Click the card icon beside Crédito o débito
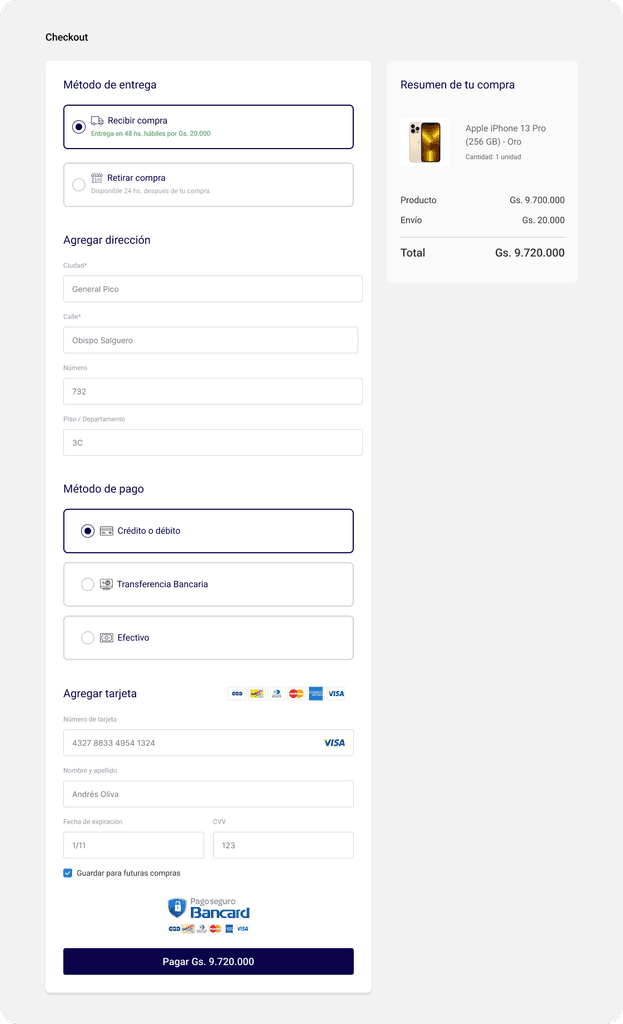Screen dimensions: 623x1024 point(106,531)
